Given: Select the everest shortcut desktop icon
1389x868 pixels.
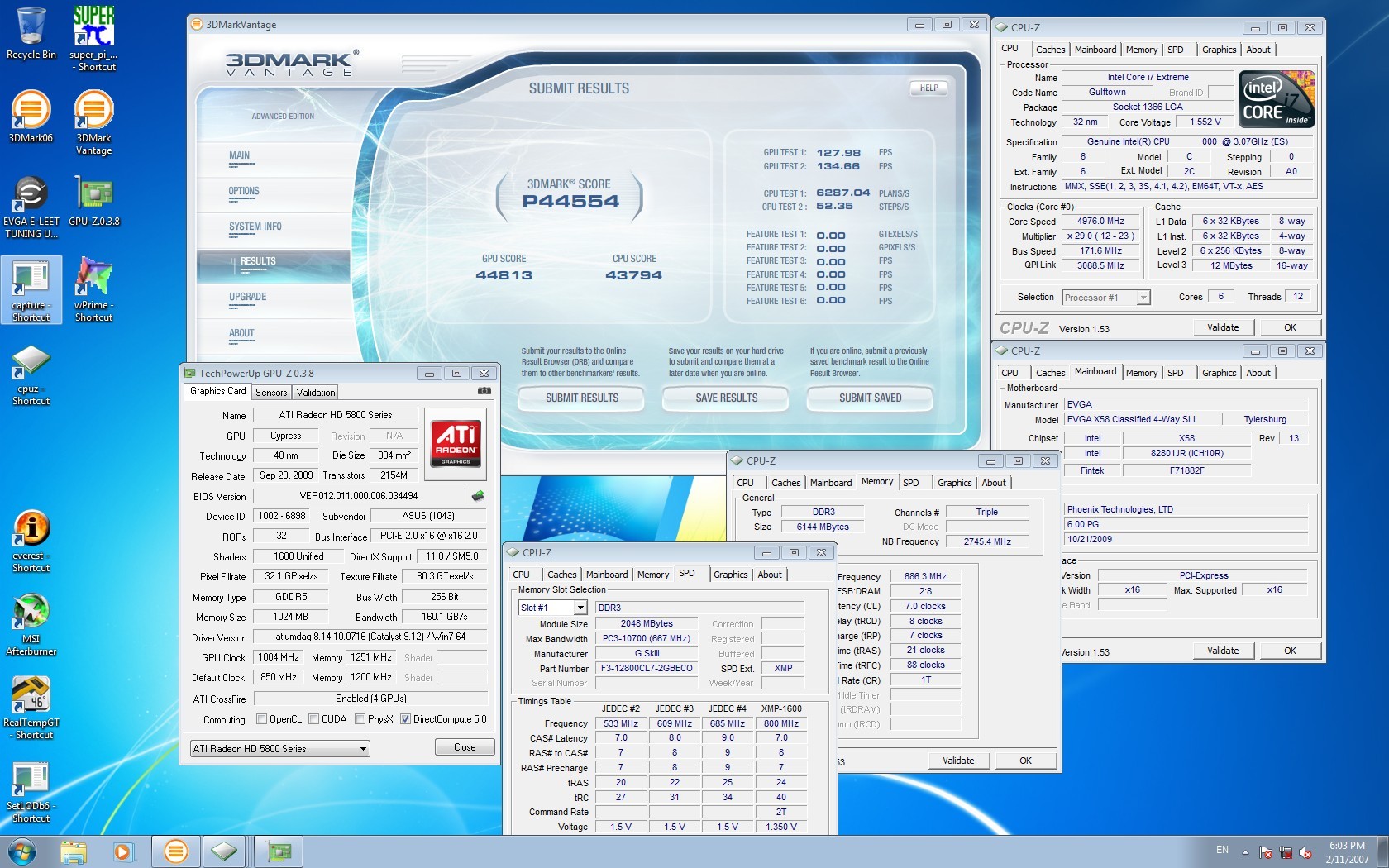Looking at the screenshot, I should coord(31,541).
